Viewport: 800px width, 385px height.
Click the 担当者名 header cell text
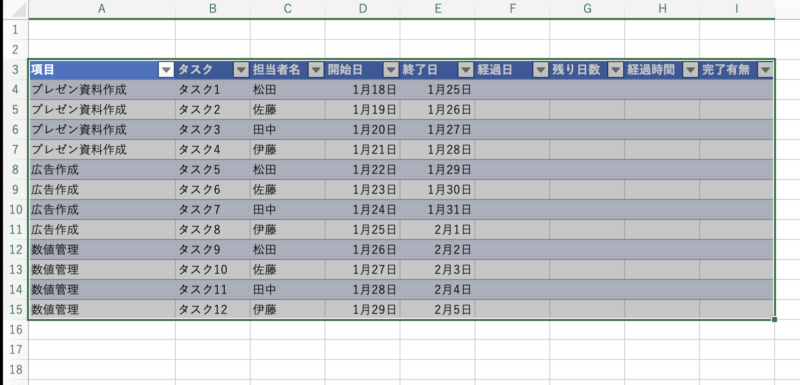click(x=276, y=70)
